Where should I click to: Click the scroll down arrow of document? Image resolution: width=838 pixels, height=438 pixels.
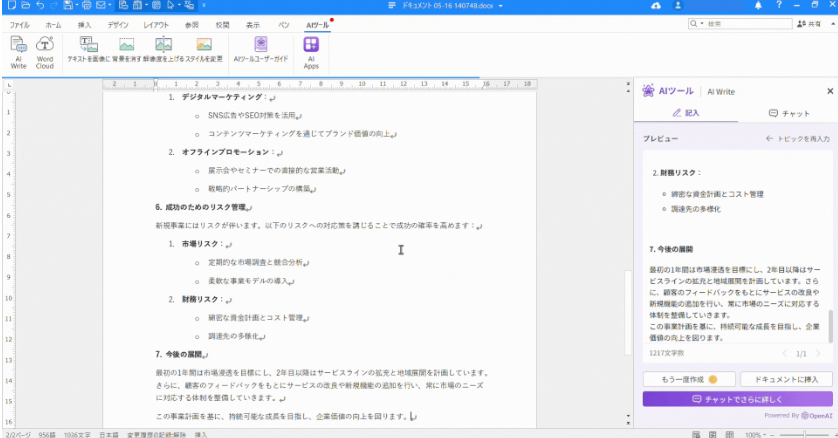tap(628, 416)
